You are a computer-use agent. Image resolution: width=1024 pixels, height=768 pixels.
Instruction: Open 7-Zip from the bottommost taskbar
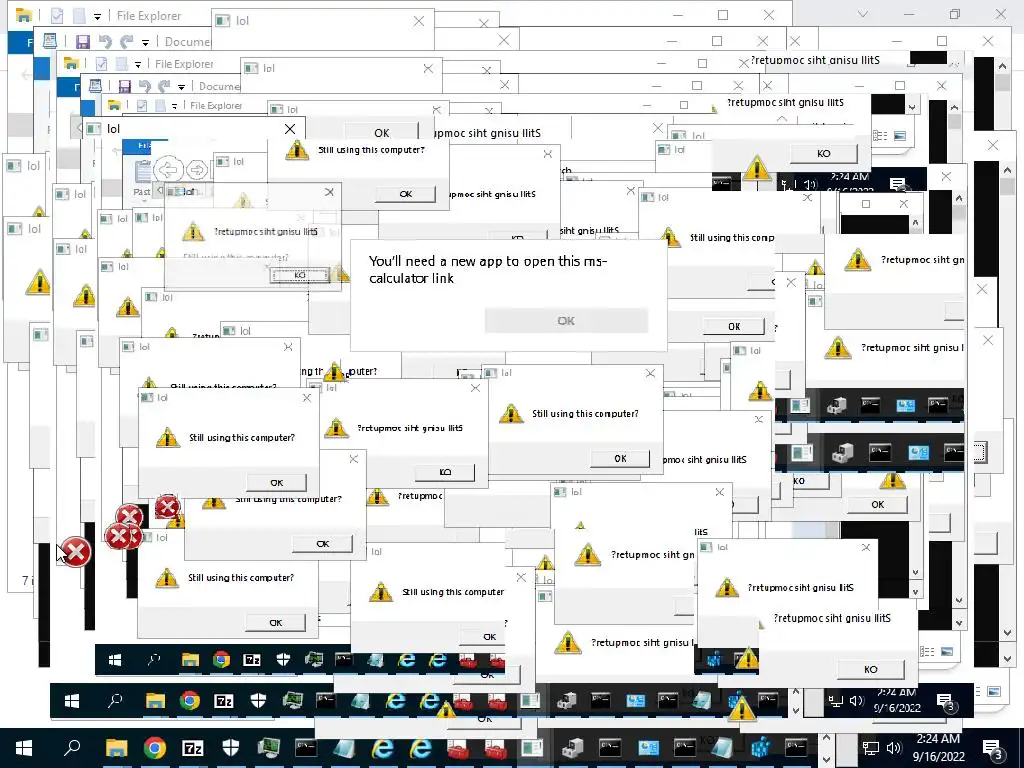point(193,748)
